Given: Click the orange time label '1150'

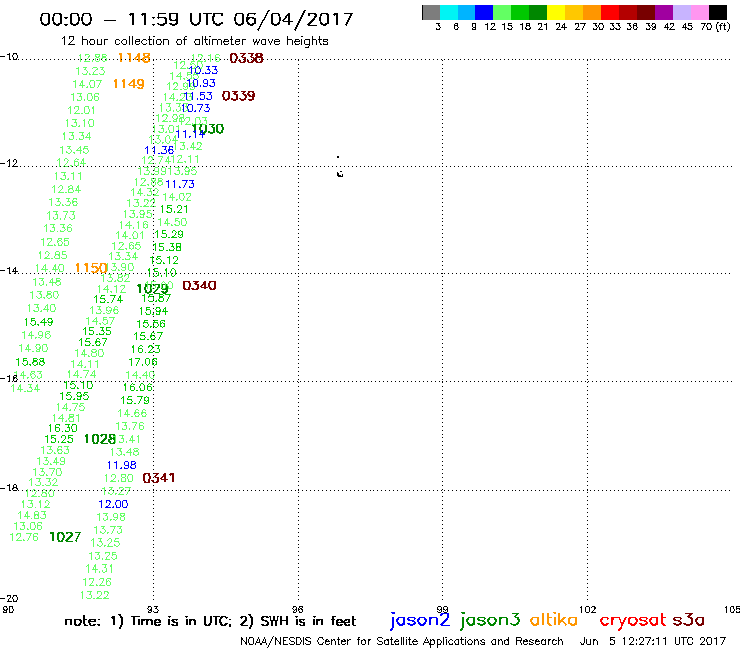Looking at the screenshot, I should (91, 268).
